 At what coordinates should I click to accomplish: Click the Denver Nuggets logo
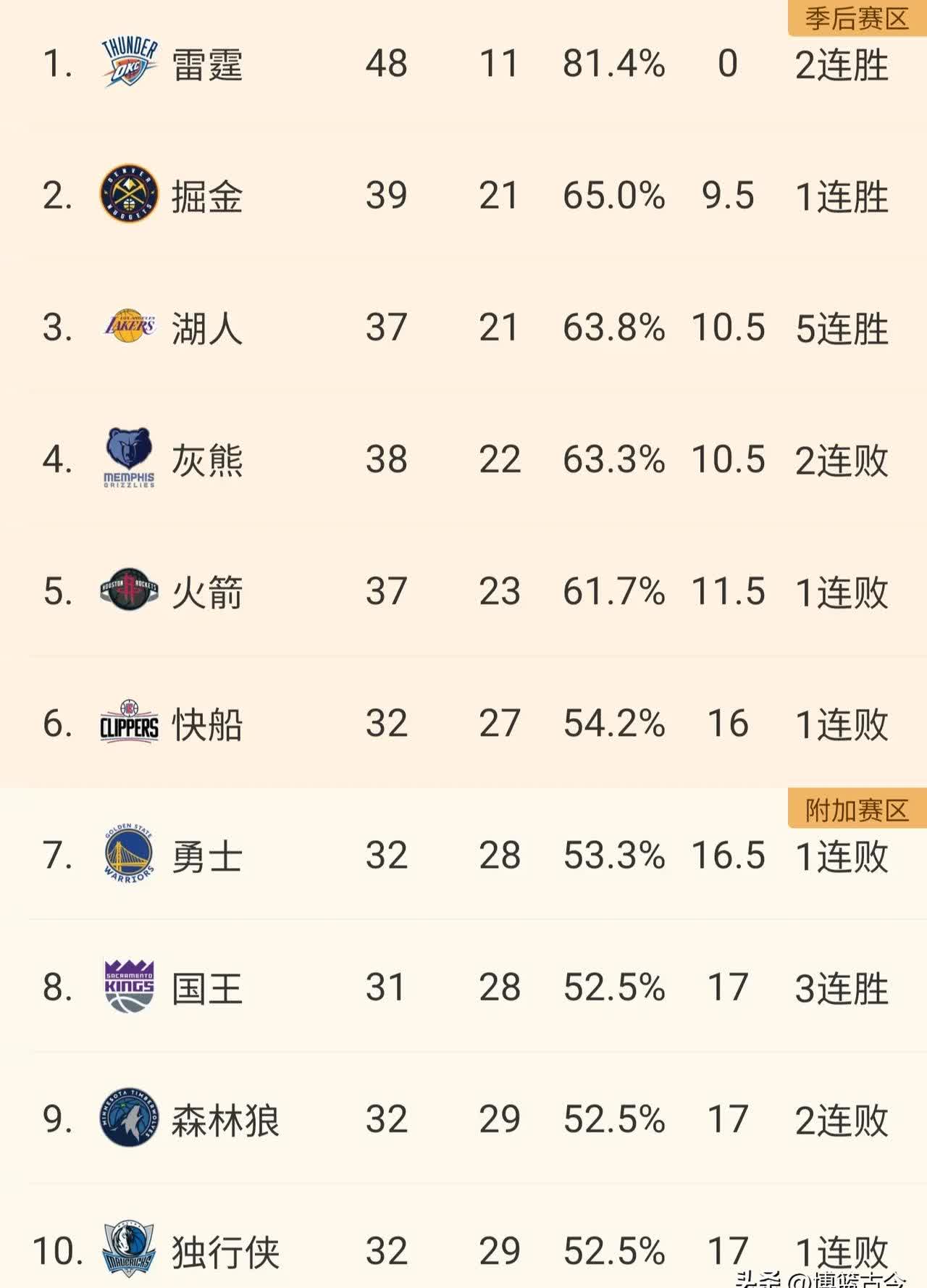pos(129,194)
